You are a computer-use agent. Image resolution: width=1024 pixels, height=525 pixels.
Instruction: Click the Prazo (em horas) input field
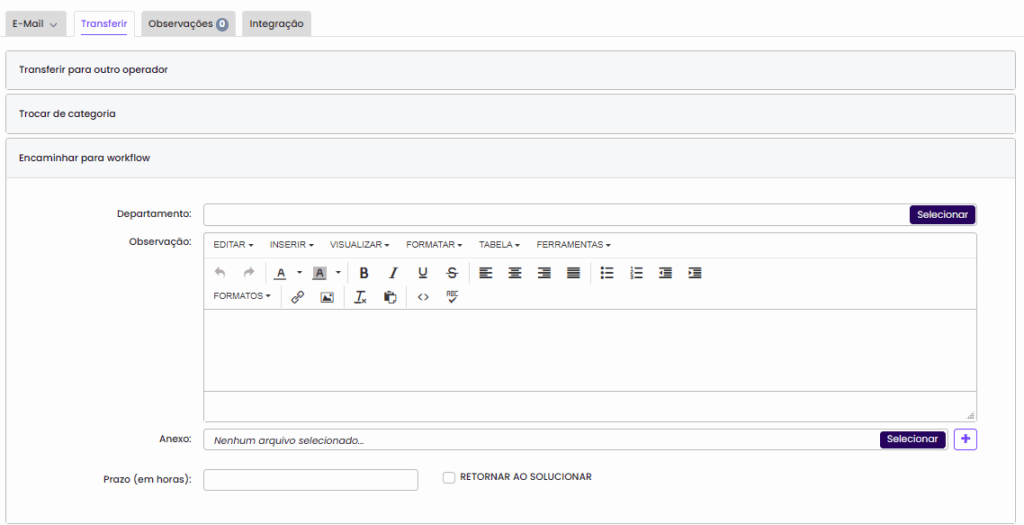[310, 480]
